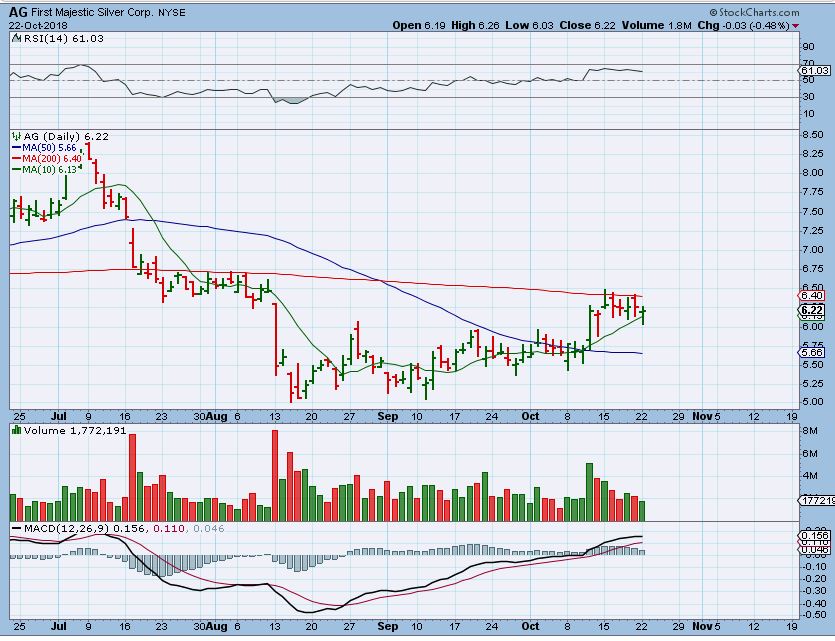Viewport: 835px width, 641px height.
Task: Click the bold 6.22 last-price tag on the right axis
Action: pos(813,310)
